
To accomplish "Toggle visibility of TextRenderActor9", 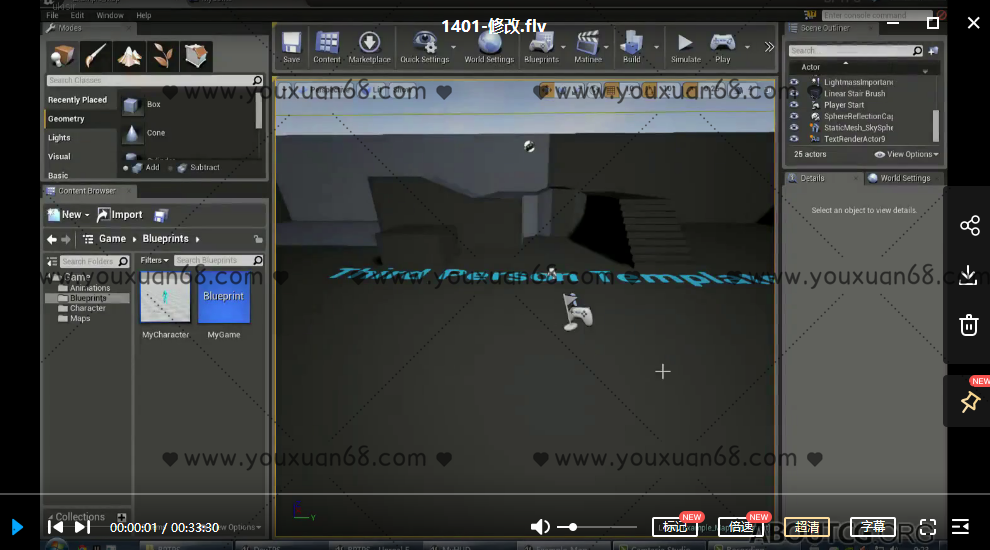I will 794,139.
